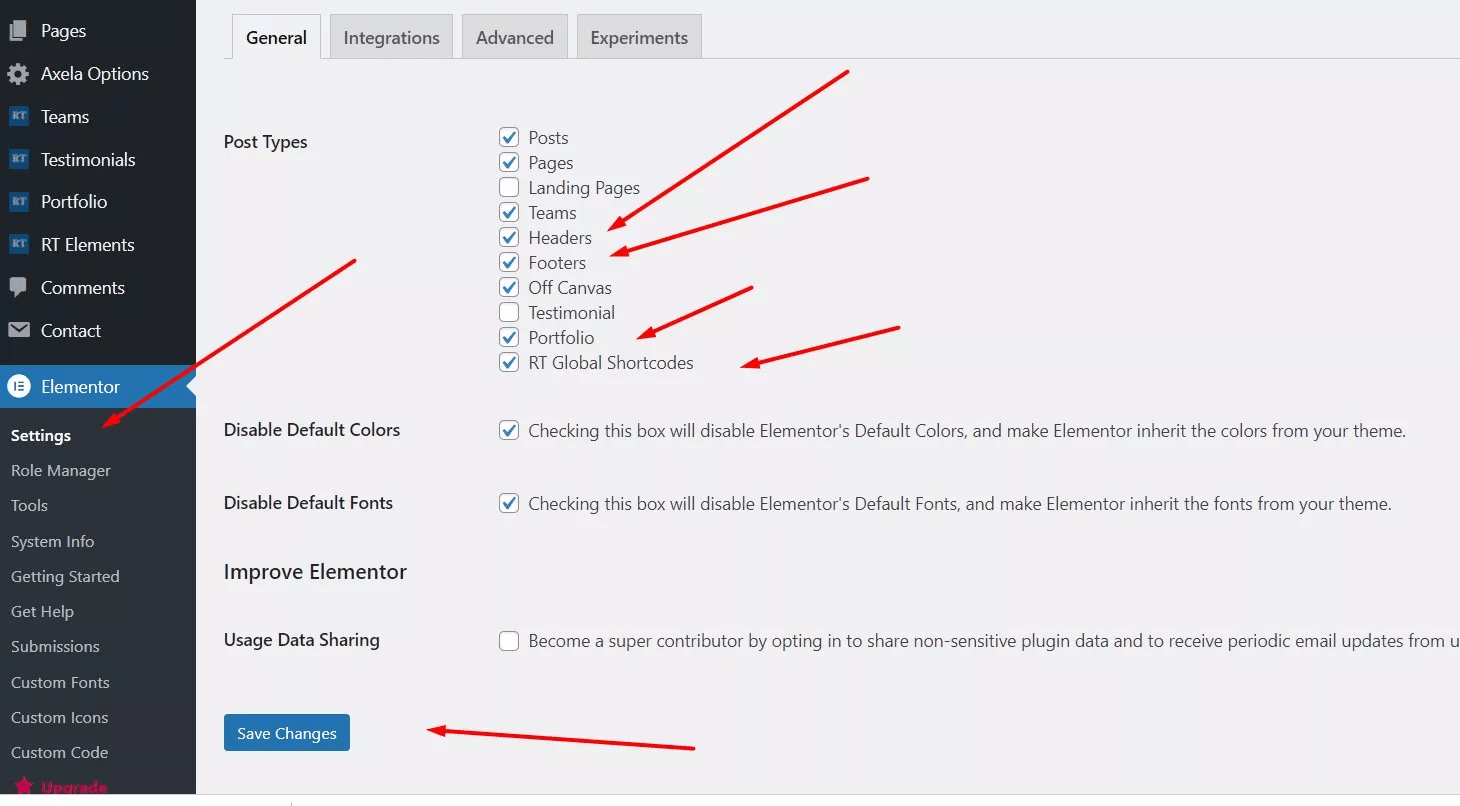The width and height of the screenshot is (1460, 806).
Task: Switch to the Integrations tab
Action: pos(391,36)
